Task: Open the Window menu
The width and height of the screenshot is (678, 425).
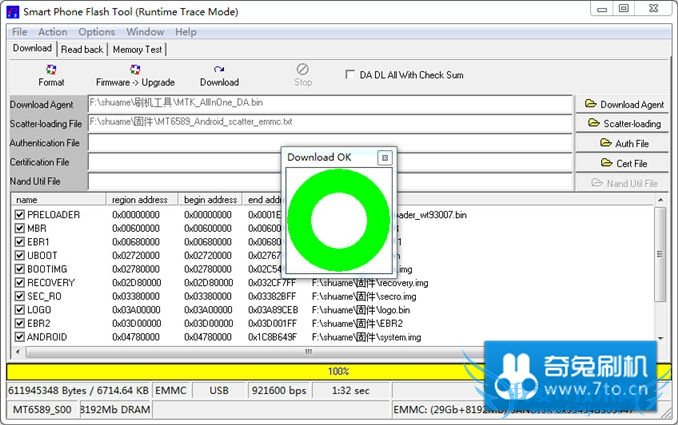Action: click(x=145, y=32)
